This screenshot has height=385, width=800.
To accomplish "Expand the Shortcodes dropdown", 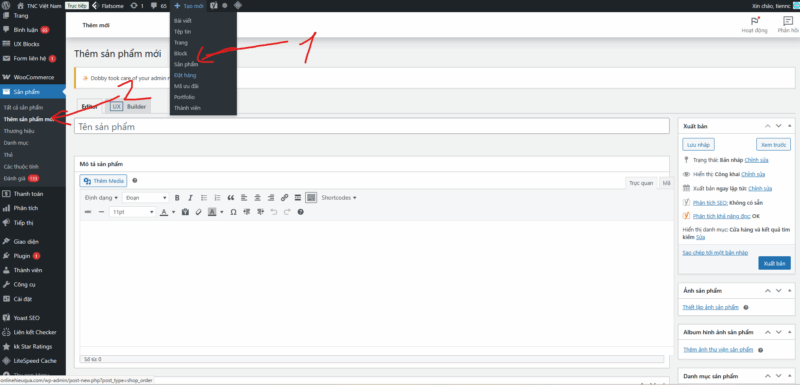I will pyautogui.click(x=339, y=198).
